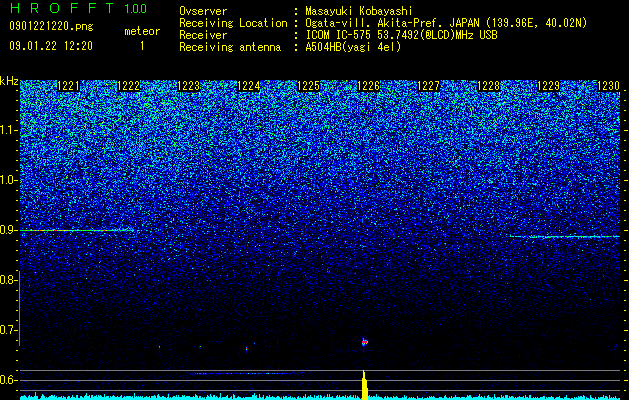Click the file name 0901221220.png
Screen dimensions: 629x400
51,27
